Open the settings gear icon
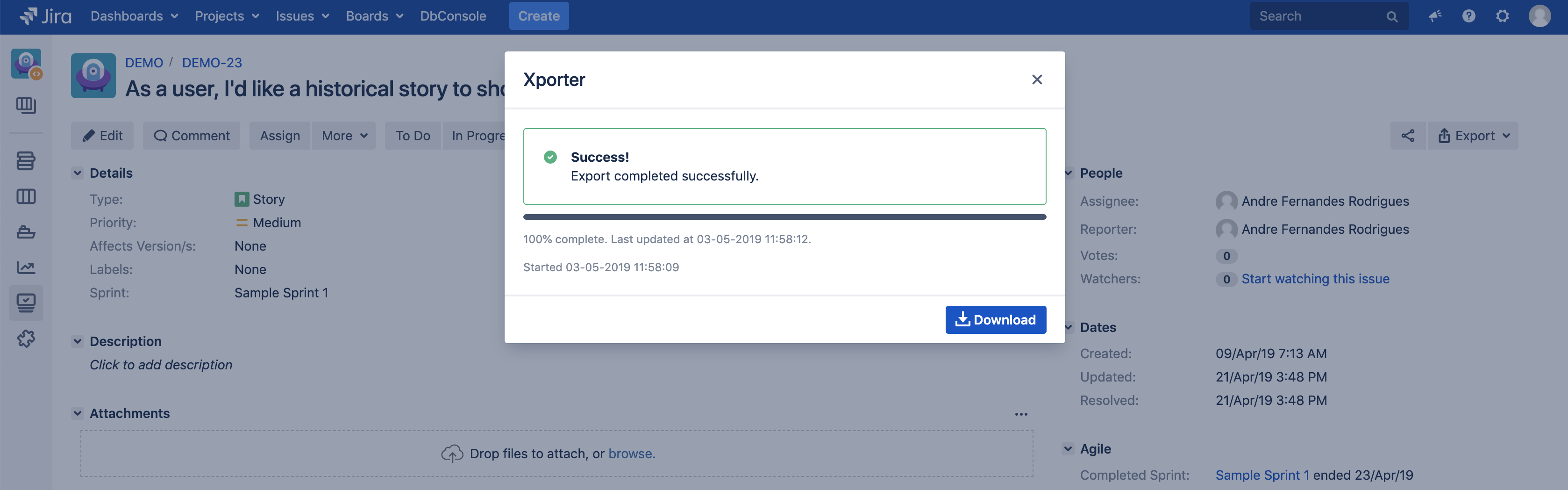Viewport: 1568px width, 490px height. pos(1502,16)
